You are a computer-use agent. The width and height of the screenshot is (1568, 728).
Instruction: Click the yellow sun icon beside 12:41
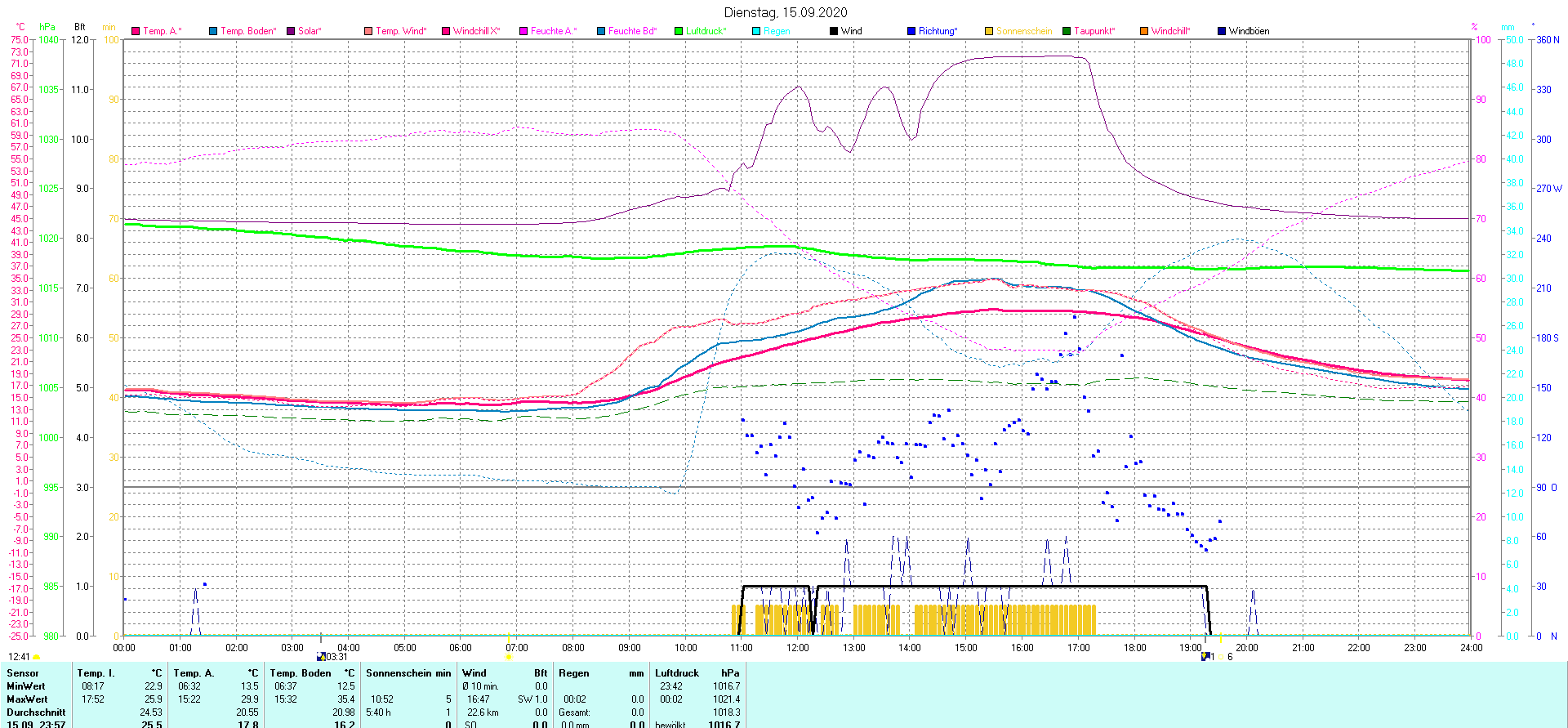36,658
